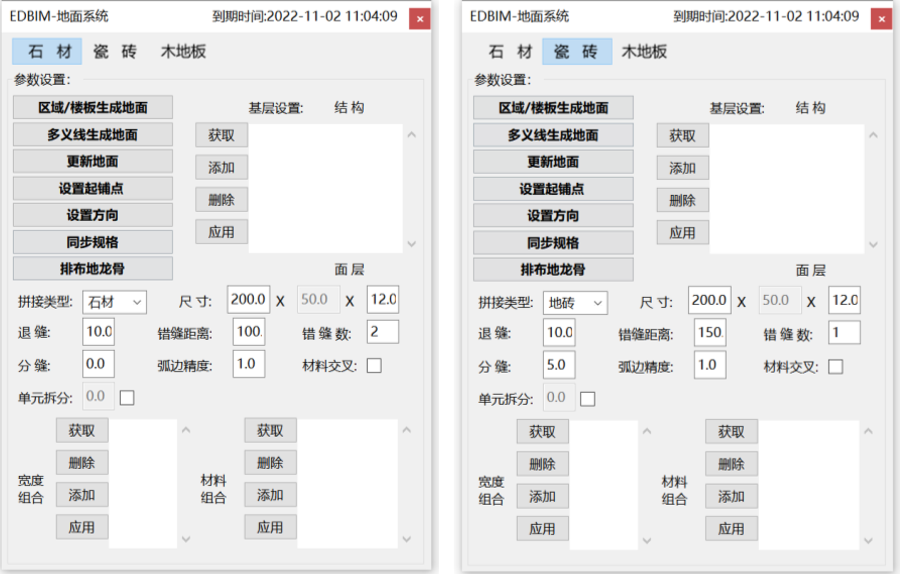The width and height of the screenshot is (900, 574).
Task: Switch to 瓷砖 tab in left window
Action: 115,52
